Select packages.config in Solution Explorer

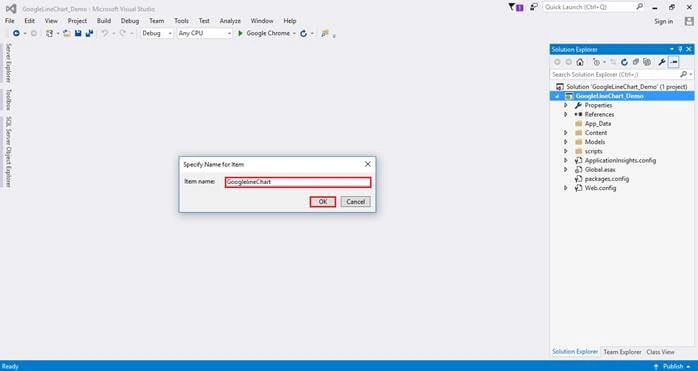pos(607,179)
